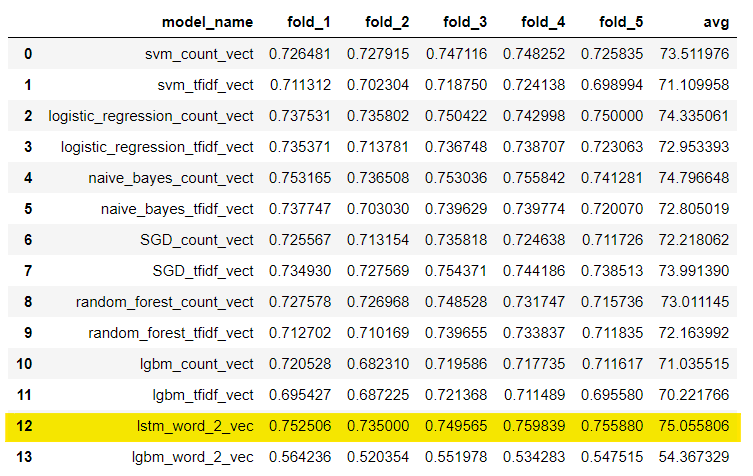Screen dimensions: 753x476
Task: Select the highlighted lstm_word_2_vec cell
Action: tap(195, 426)
